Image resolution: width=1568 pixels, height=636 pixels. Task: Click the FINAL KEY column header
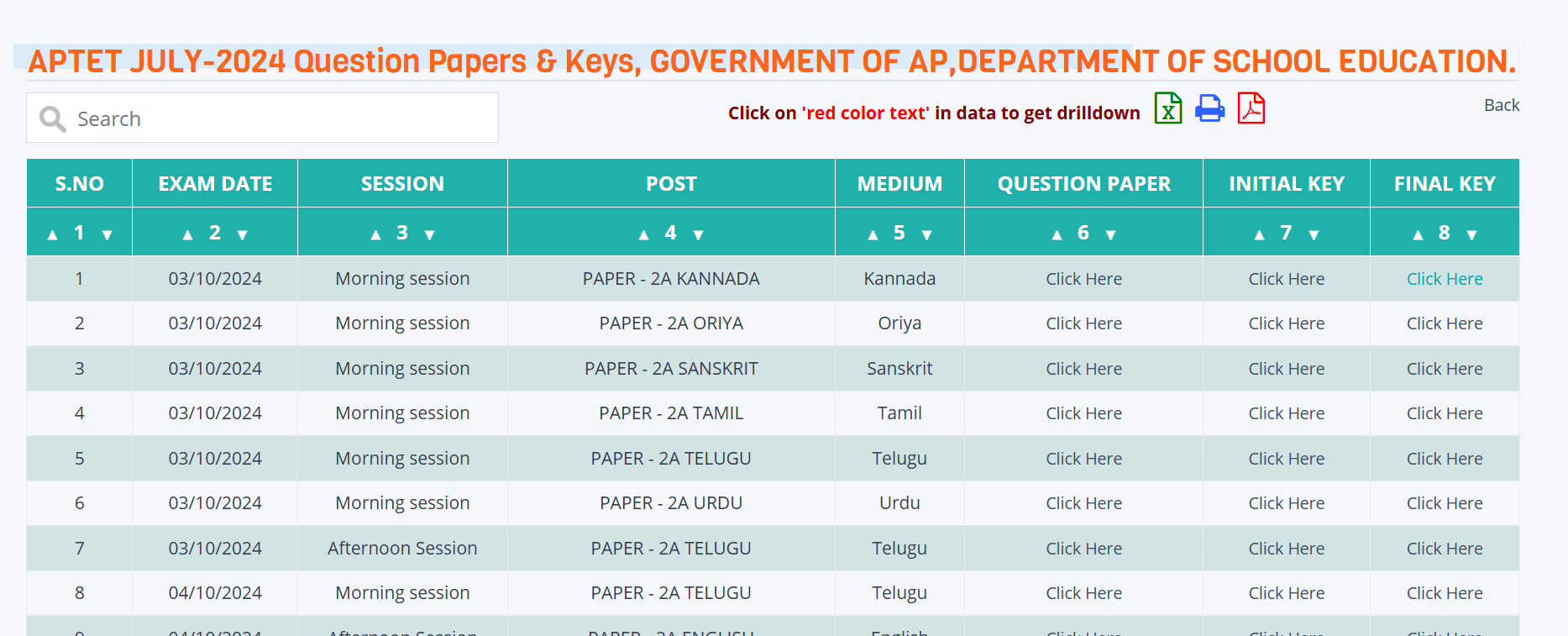[1445, 183]
